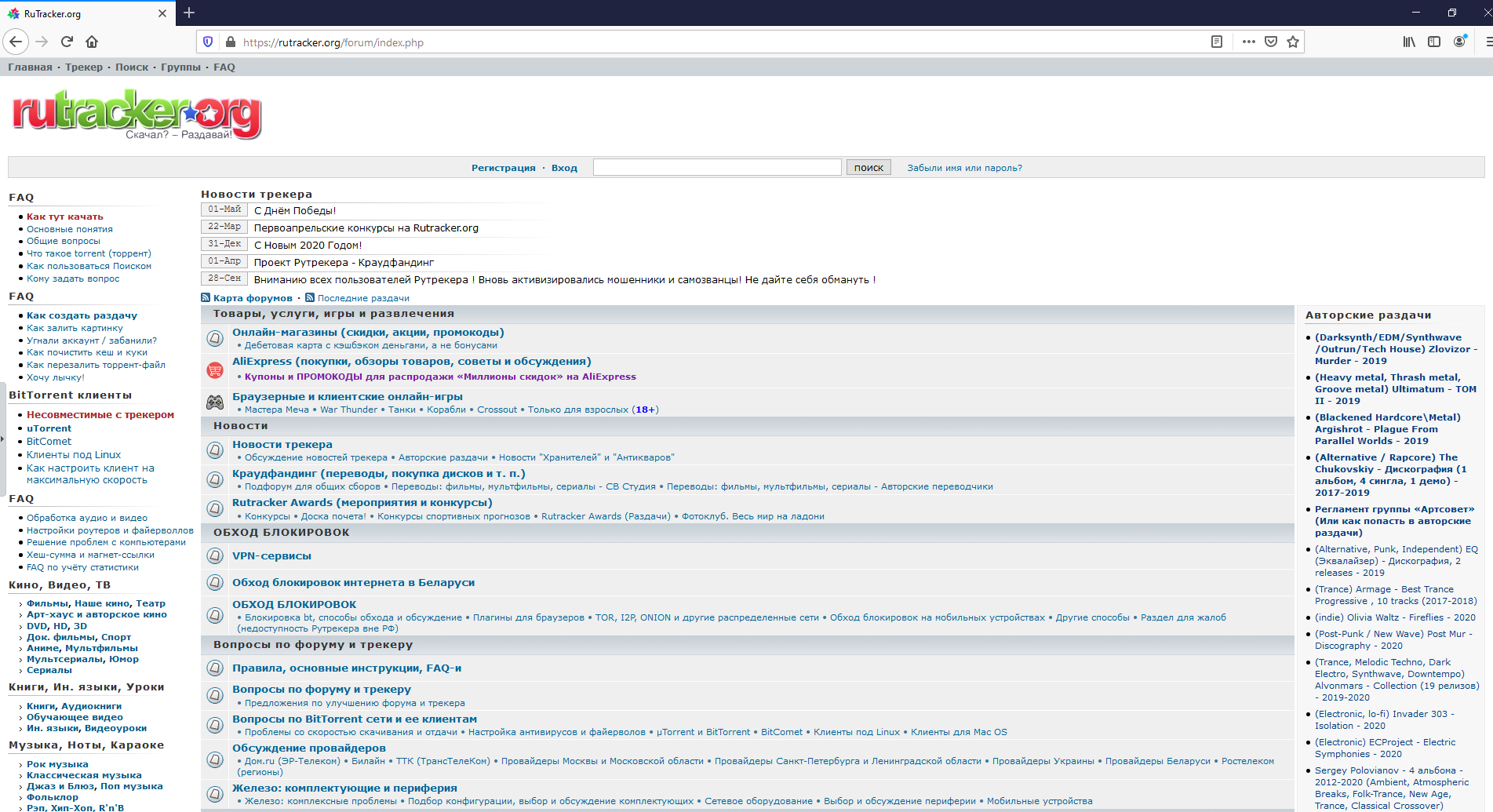Show sidebars icon in toolbar
Viewport: 1493px width, 812px height.
click(1434, 42)
